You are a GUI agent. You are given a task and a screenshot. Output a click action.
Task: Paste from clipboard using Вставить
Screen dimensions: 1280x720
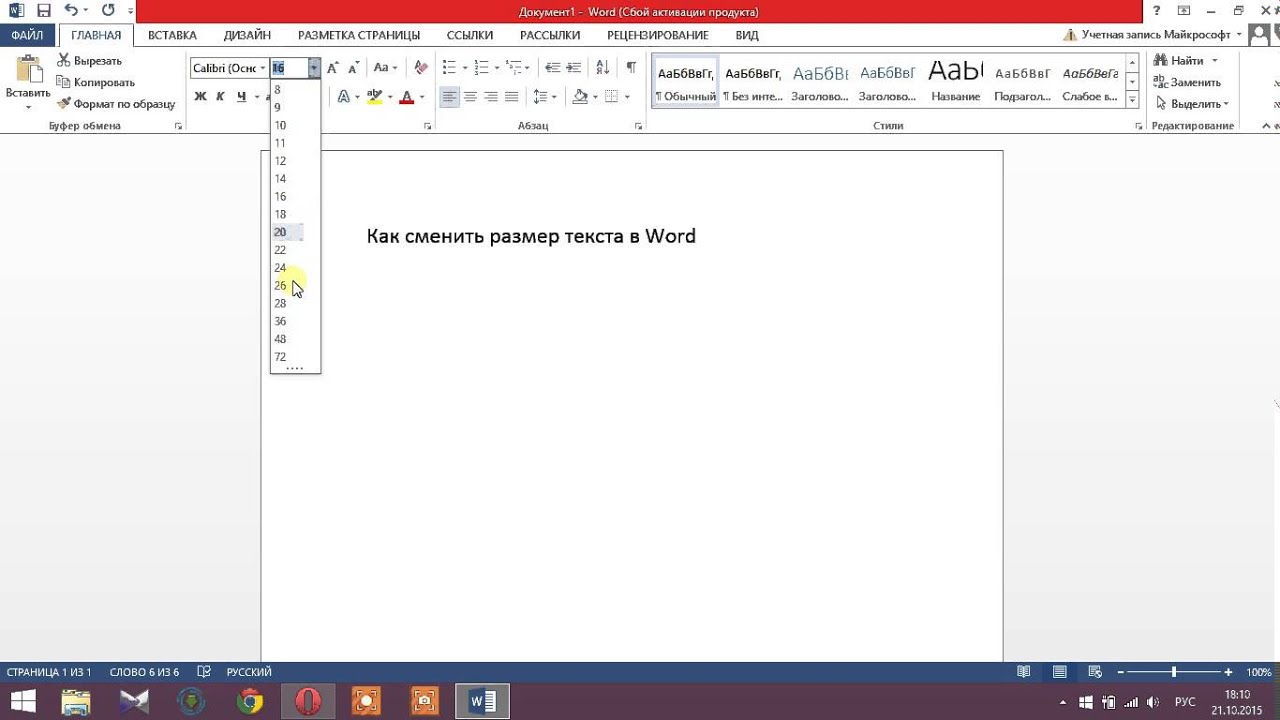tap(27, 83)
